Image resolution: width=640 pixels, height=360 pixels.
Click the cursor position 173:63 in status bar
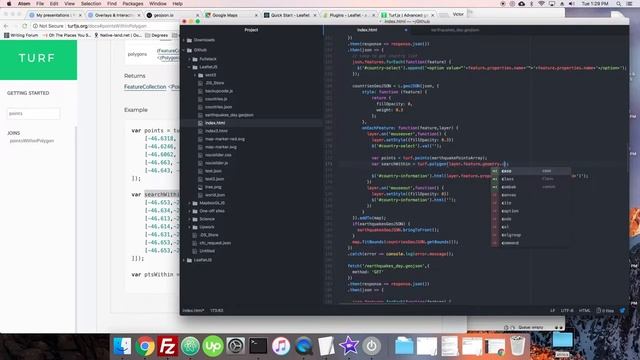(x=217, y=311)
